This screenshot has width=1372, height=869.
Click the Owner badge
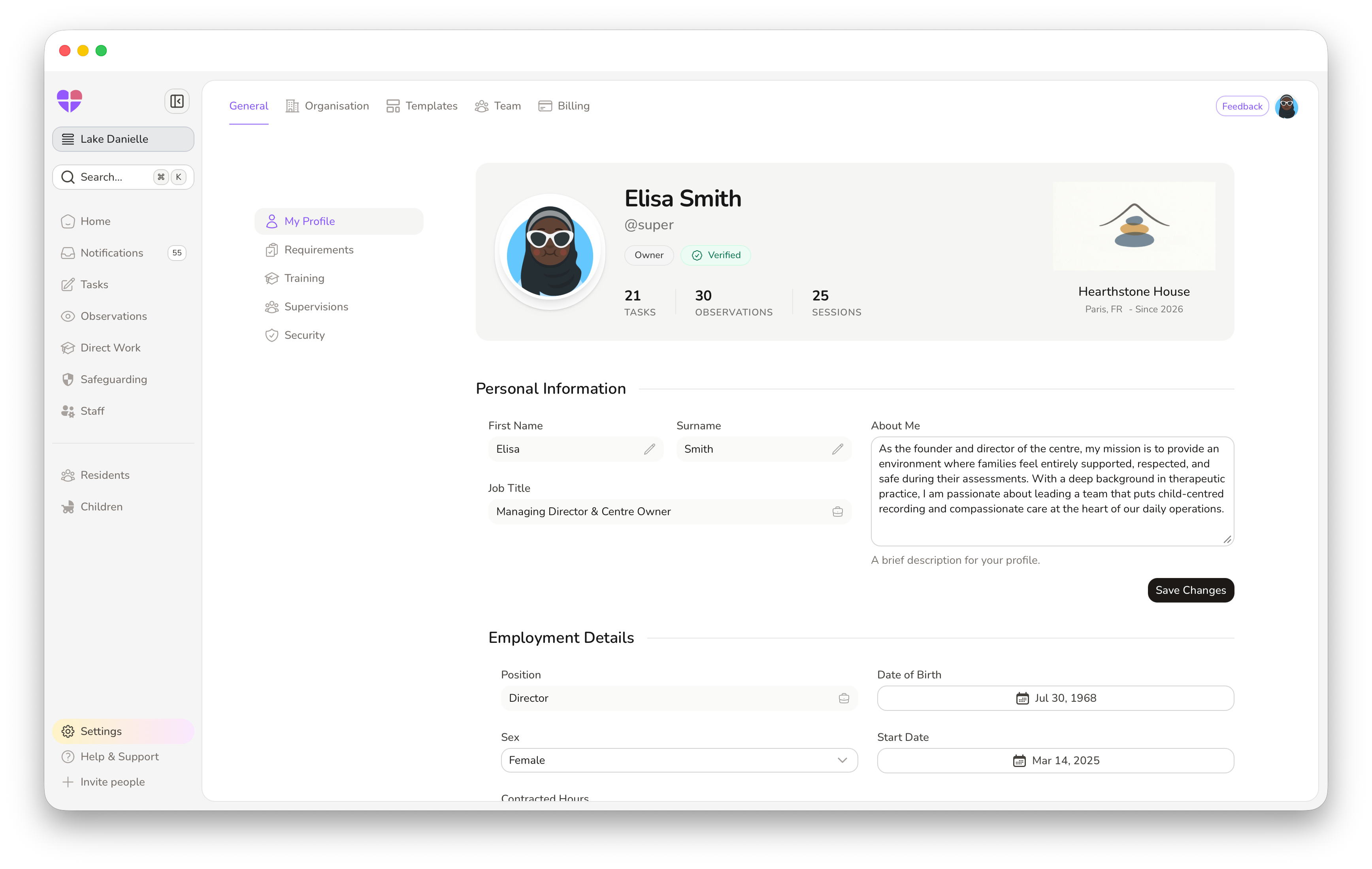(649, 255)
